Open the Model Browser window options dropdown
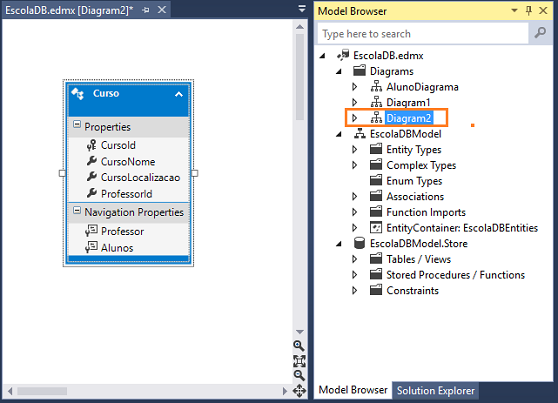558x403 pixels. pyautogui.click(x=514, y=11)
